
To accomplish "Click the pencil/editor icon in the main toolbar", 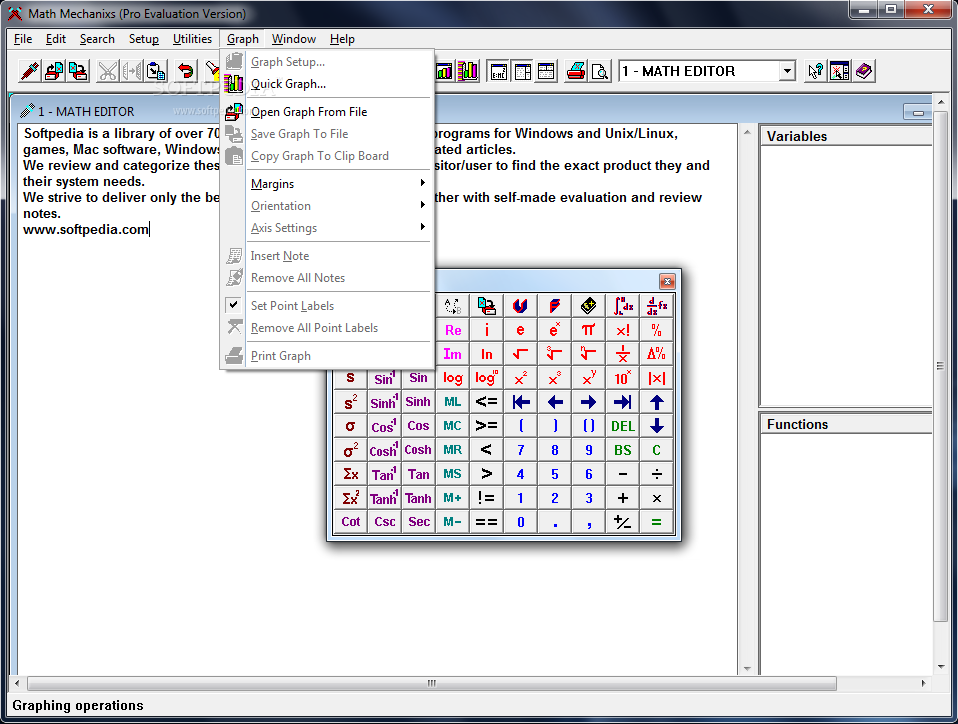I will click(29, 71).
